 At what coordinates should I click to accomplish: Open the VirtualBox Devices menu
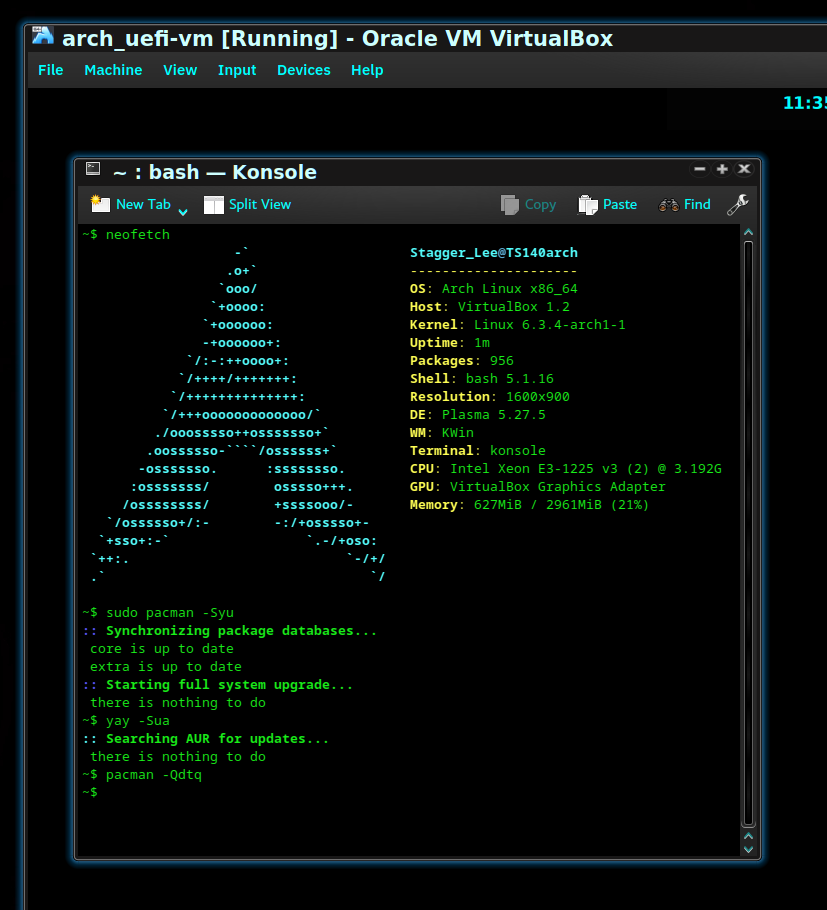pyautogui.click(x=304, y=70)
